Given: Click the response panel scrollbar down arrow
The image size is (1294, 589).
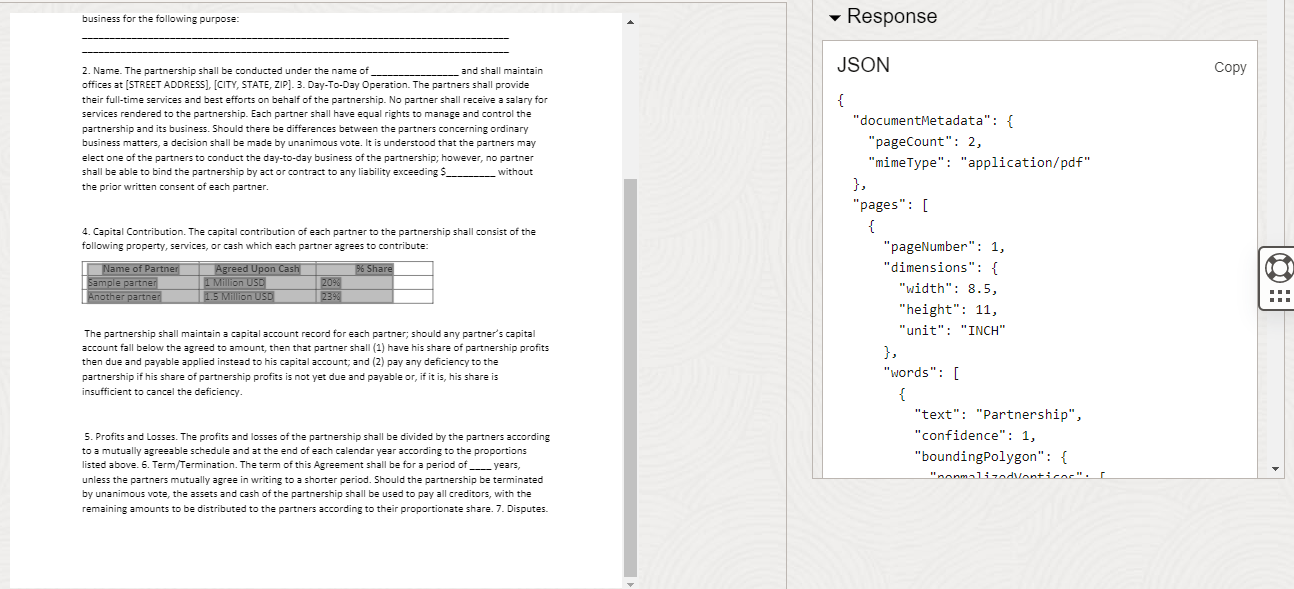Looking at the screenshot, I should [1275, 466].
